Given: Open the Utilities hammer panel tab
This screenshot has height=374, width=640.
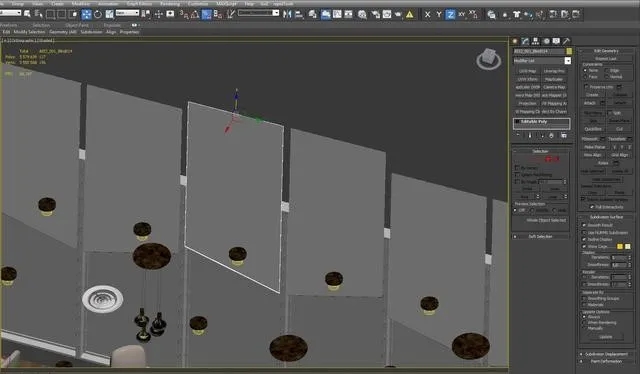Looking at the screenshot, I should (567, 41).
